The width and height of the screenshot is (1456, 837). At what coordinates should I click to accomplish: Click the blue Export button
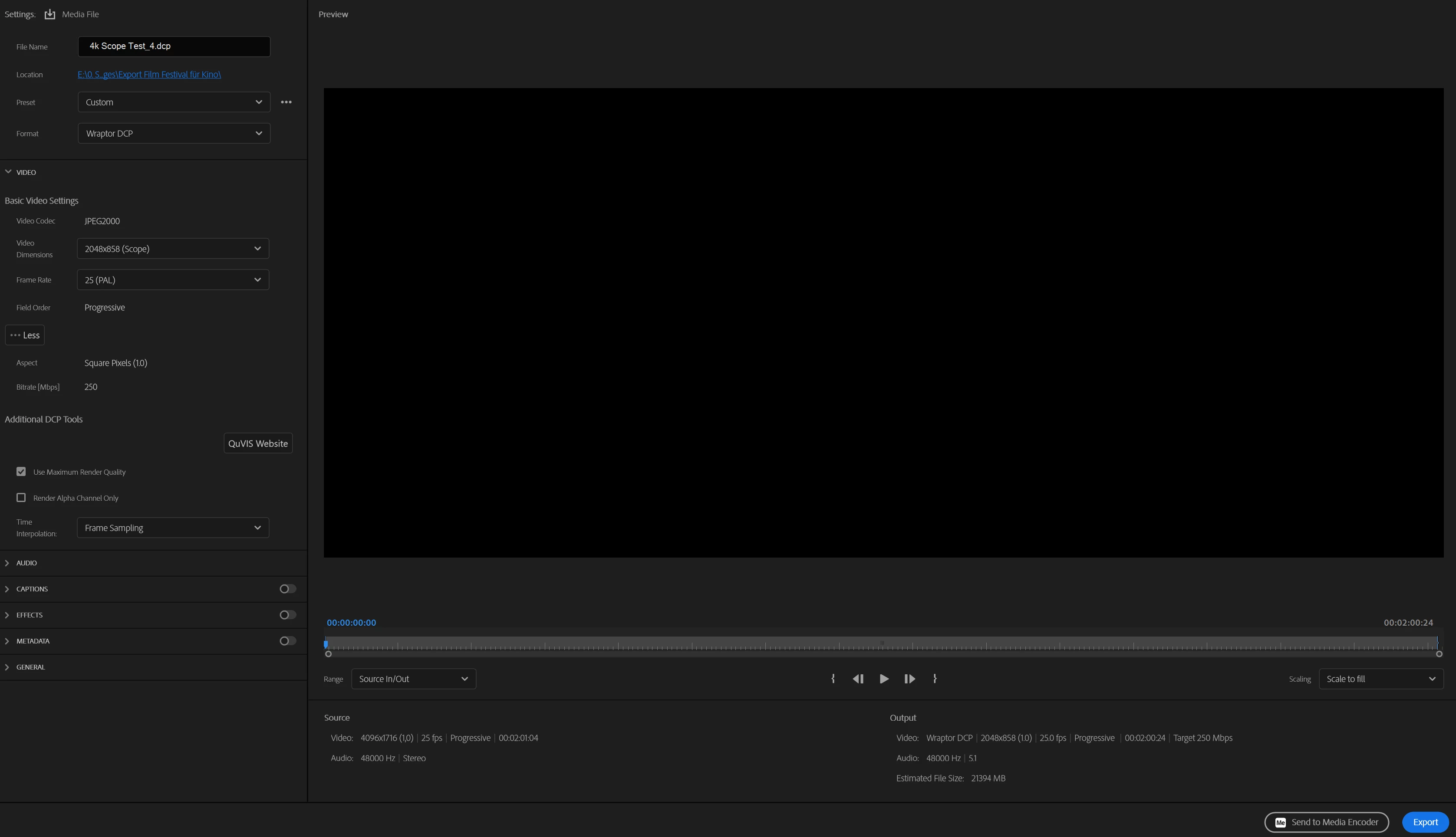(1425, 822)
